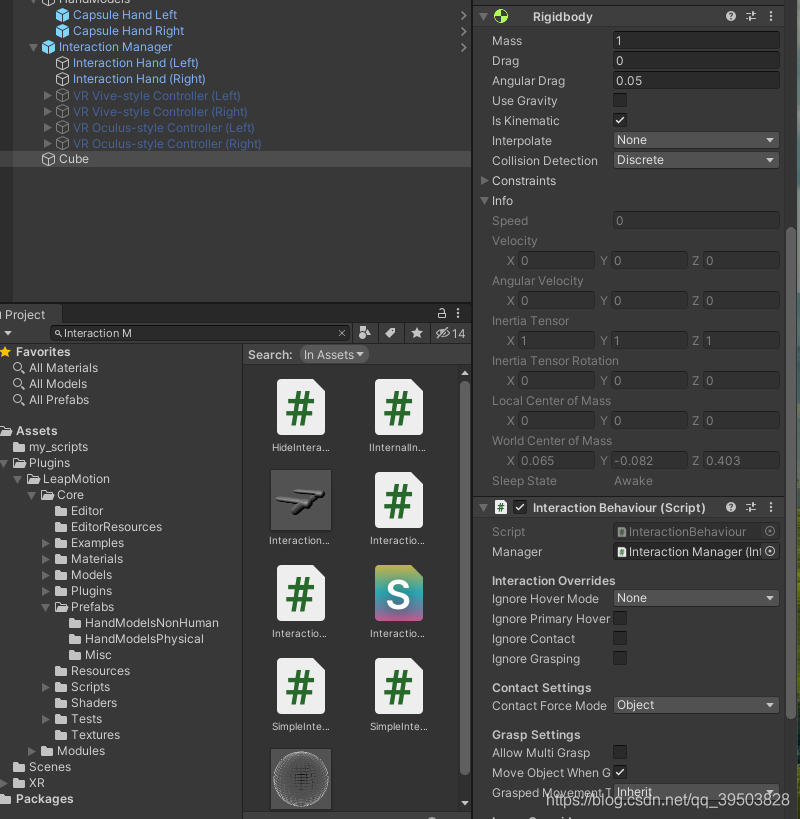Select Interaction Hand (Left) in hierarchy

pos(135,63)
